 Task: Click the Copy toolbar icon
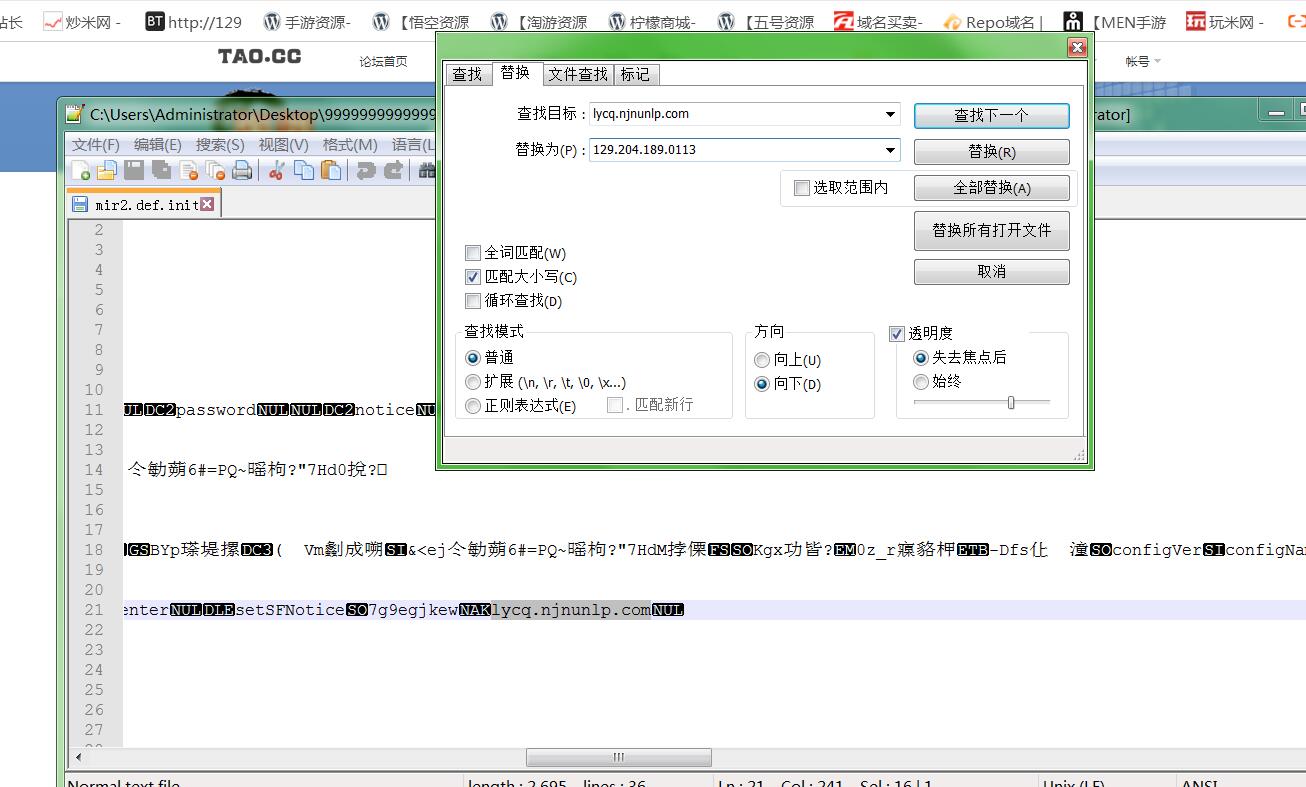point(304,171)
